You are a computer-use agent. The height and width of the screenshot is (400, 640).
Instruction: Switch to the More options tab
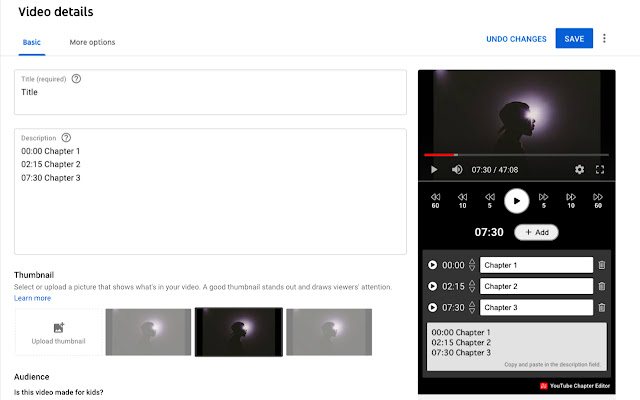(92, 42)
